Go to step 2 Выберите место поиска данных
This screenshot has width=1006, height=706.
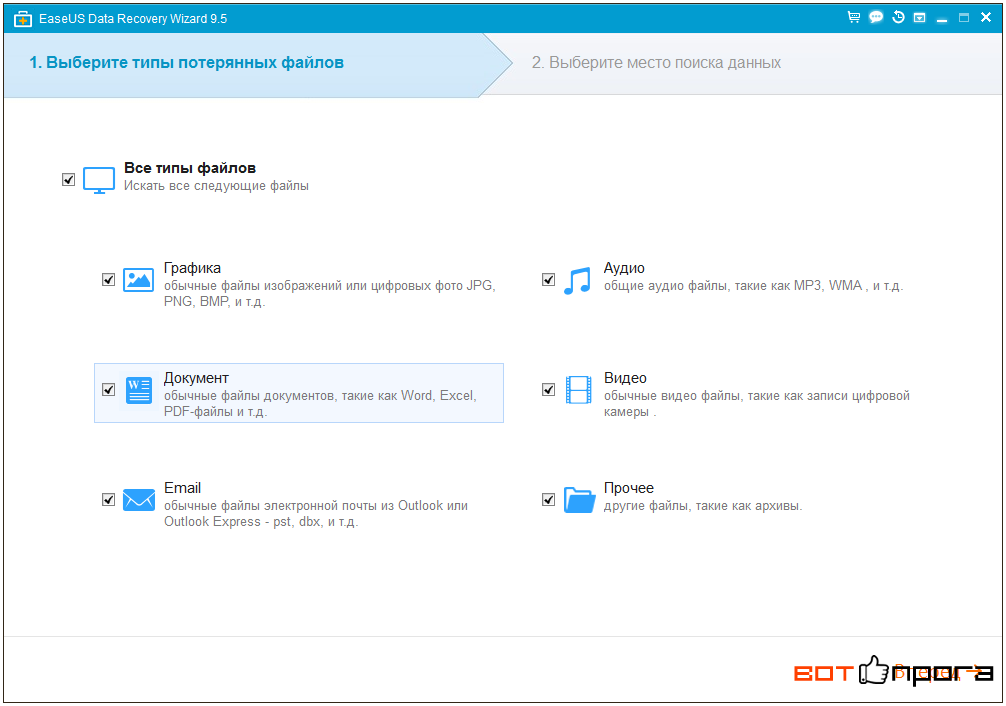pos(656,62)
